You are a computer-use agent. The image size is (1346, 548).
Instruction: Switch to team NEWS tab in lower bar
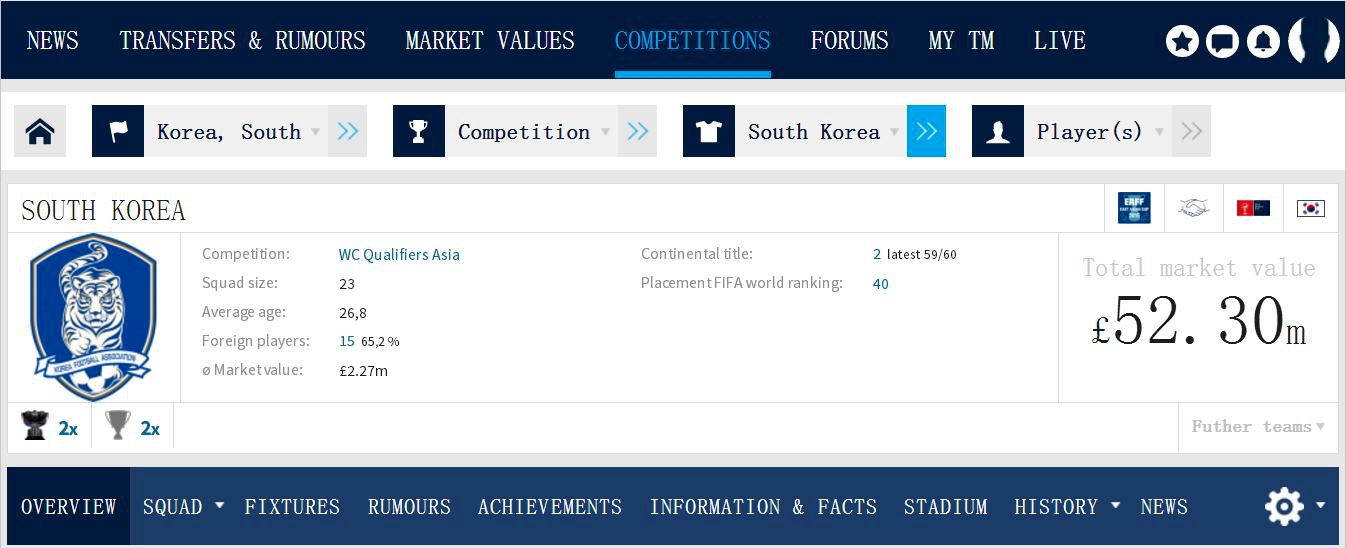[1164, 506]
